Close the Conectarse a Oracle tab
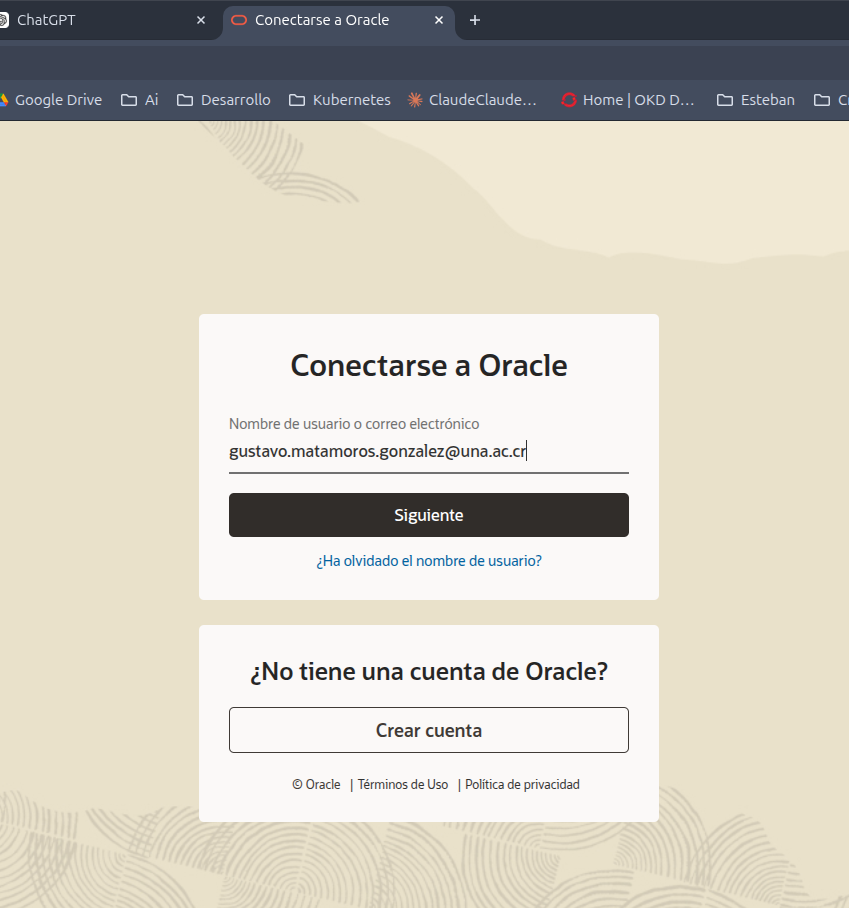849x908 pixels. tap(438, 20)
